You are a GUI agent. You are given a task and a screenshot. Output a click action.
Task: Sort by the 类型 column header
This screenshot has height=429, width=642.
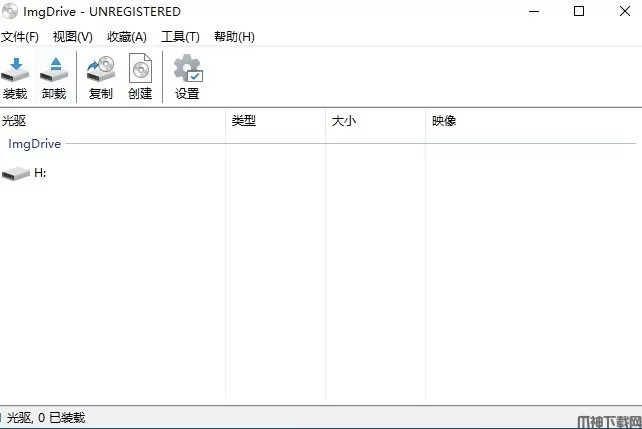[x=276, y=121]
